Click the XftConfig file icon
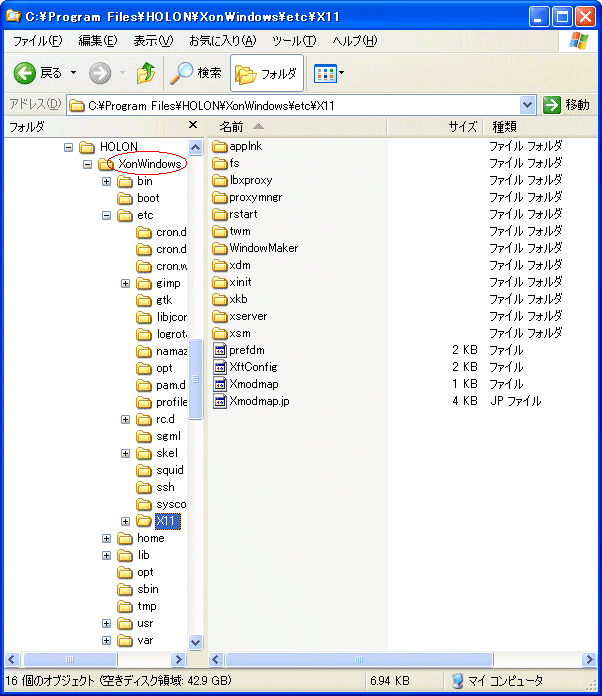This screenshot has height=696, width=602. point(220,368)
